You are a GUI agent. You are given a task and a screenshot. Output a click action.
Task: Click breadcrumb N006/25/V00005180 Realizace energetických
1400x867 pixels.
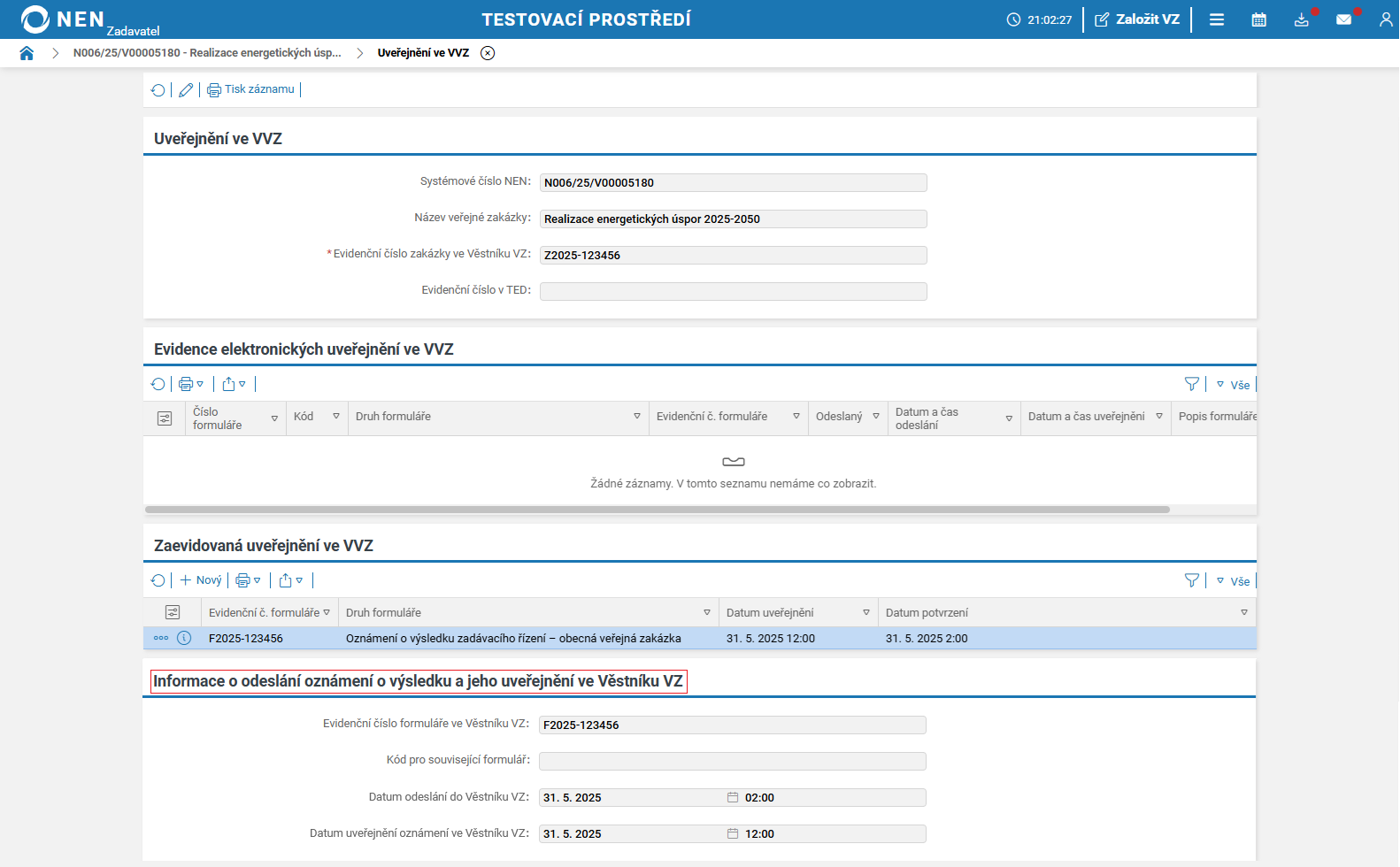coord(207,53)
